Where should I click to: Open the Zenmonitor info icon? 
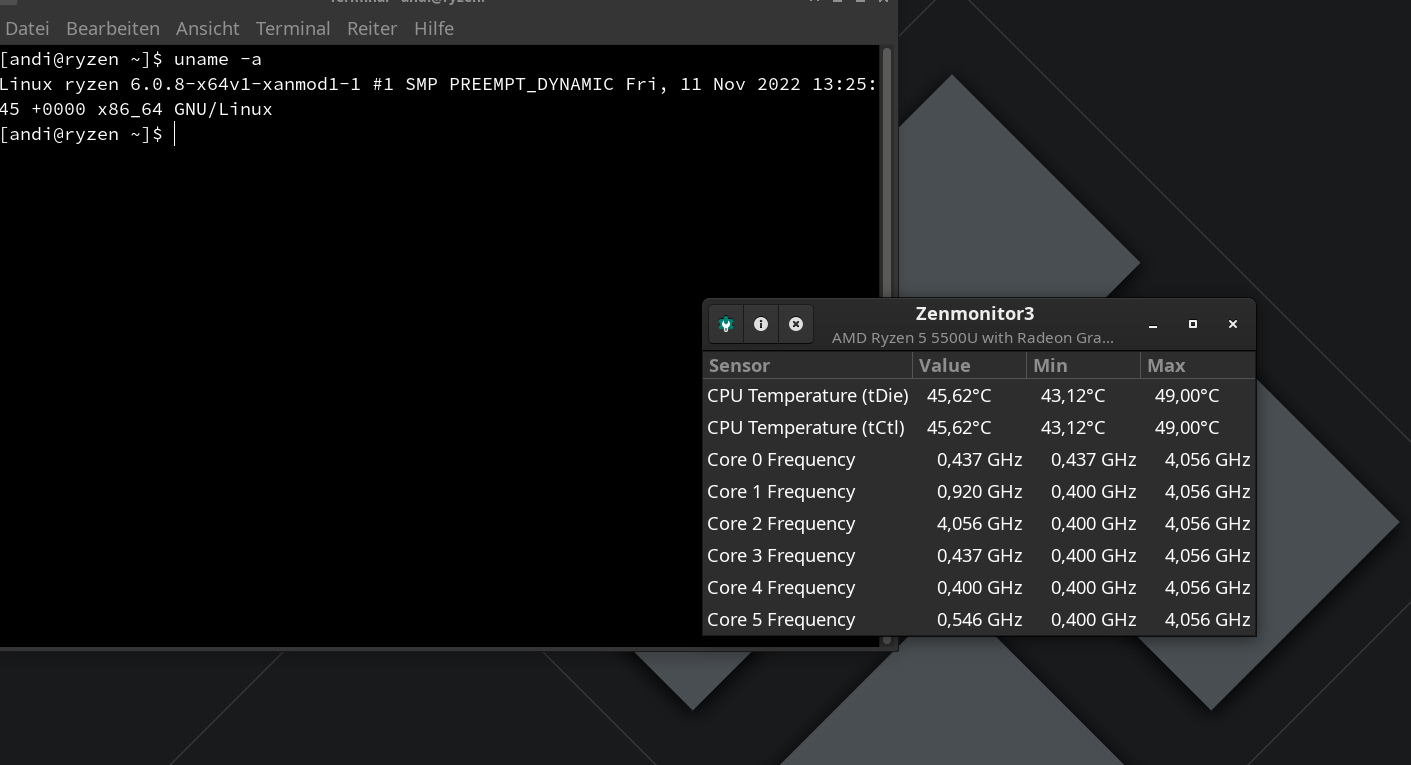(x=761, y=324)
